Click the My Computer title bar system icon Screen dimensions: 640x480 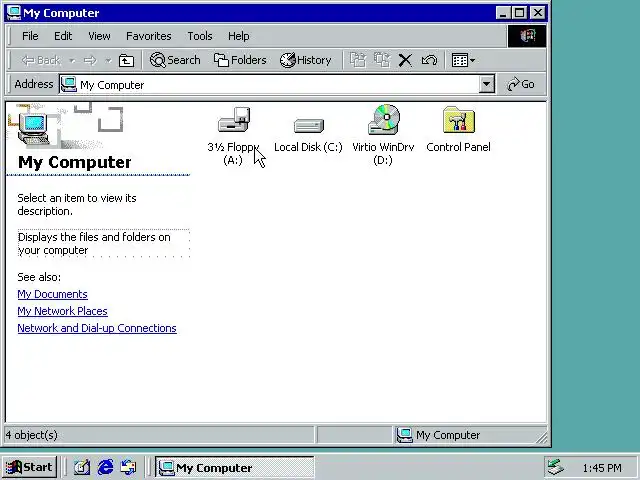(14, 13)
